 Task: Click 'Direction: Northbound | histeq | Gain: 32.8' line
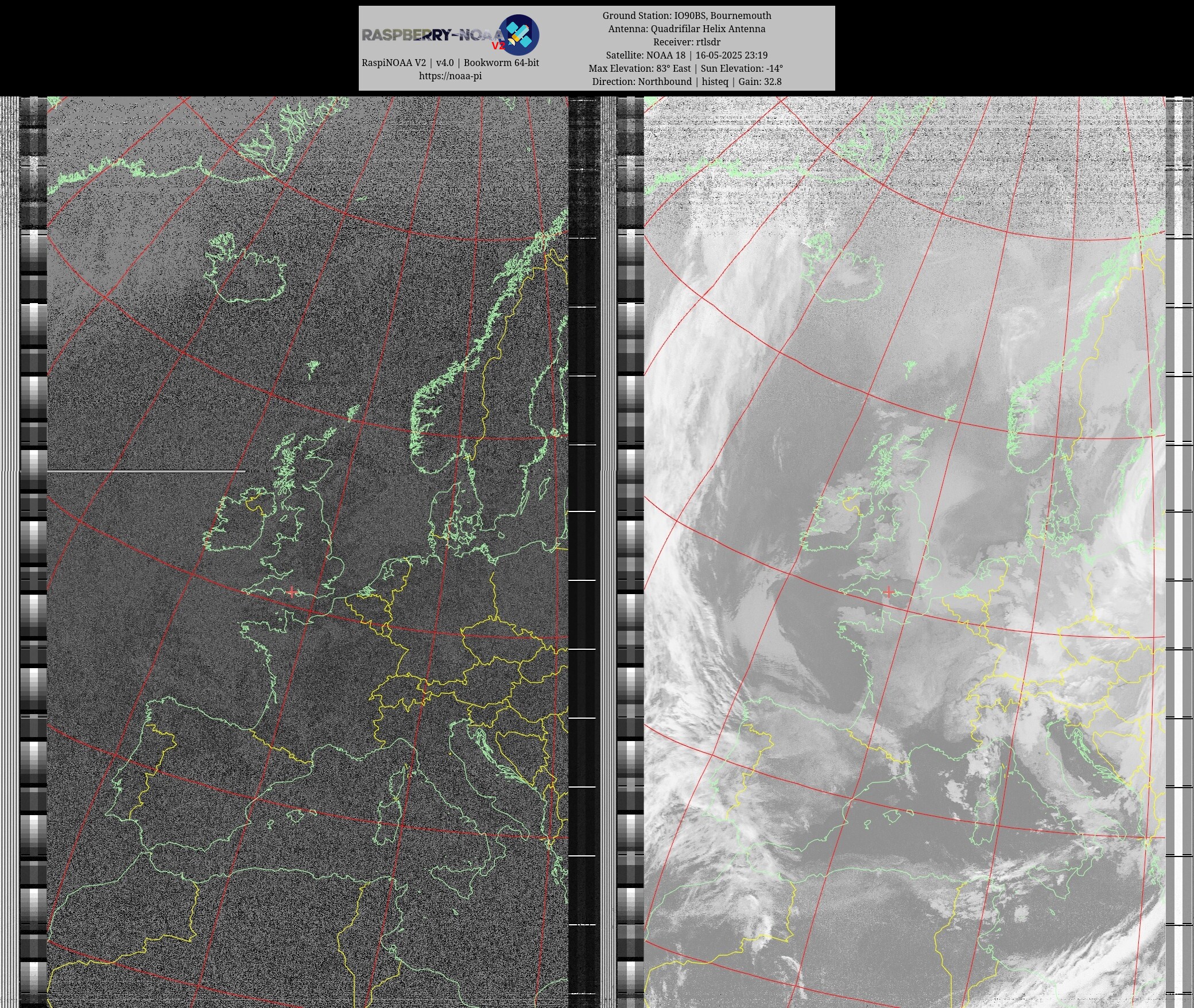(687, 82)
